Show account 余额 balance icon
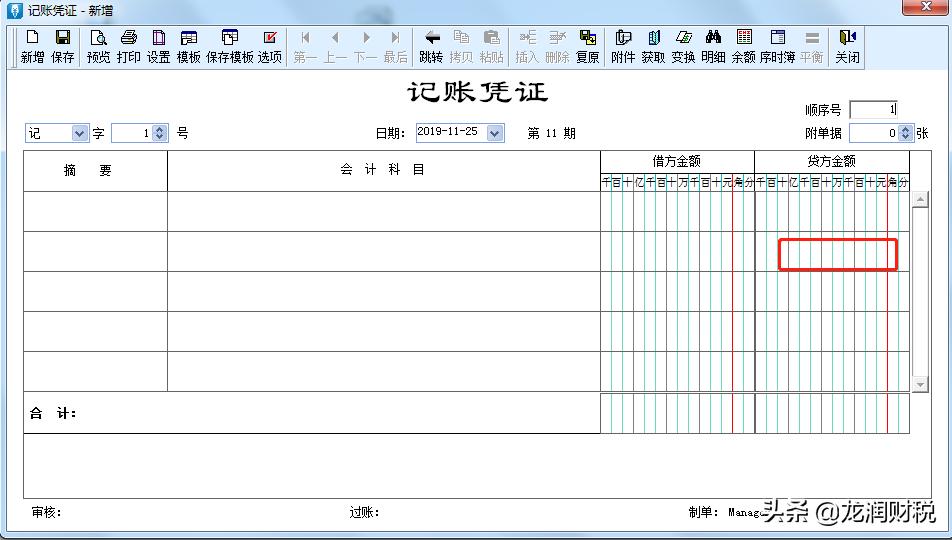The image size is (952, 540). tap(744, 47)
